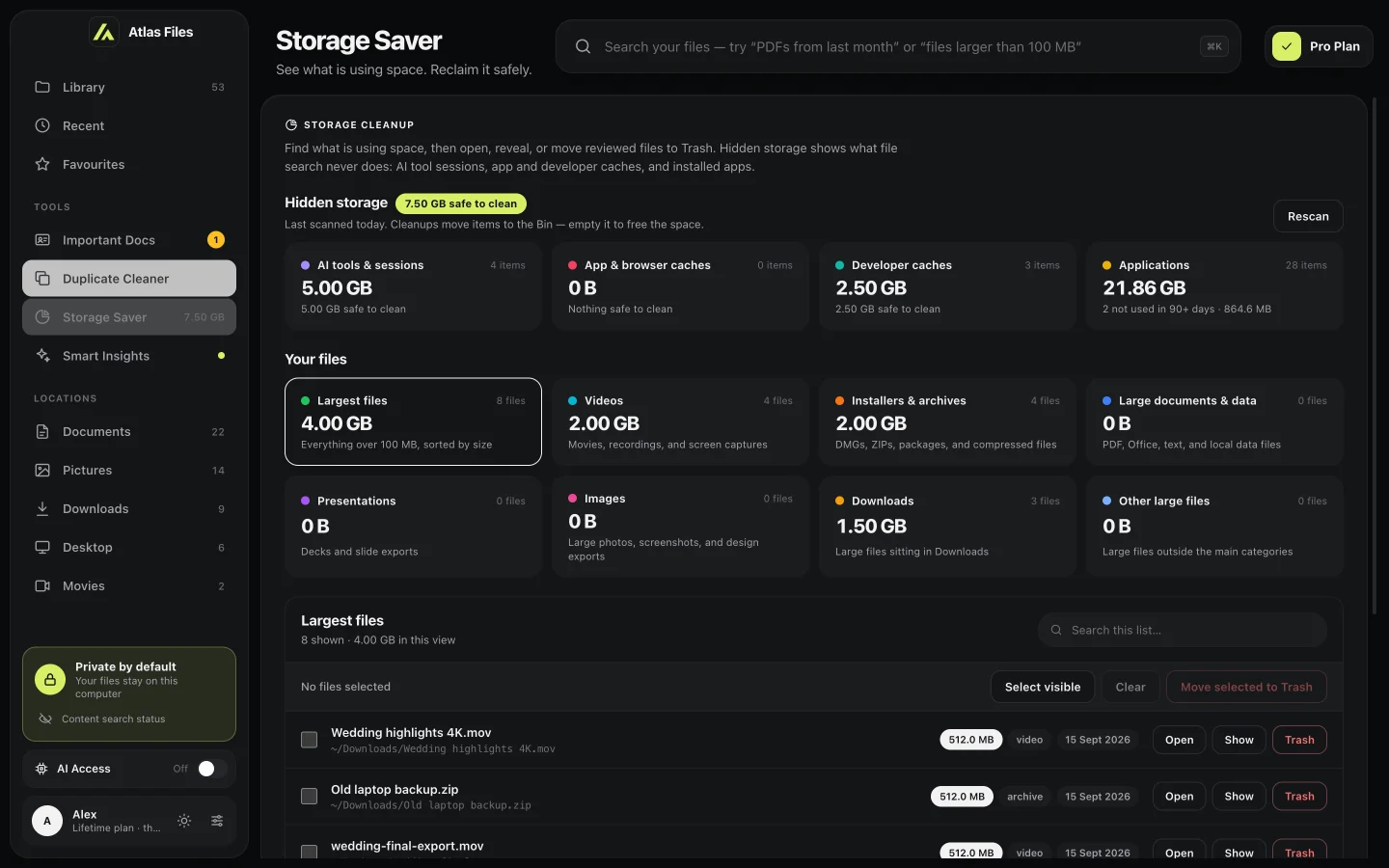1389x868 pixels.
Task: Select the Installers & archives category card
Action: pyautogui.click(x=947, y=421)
